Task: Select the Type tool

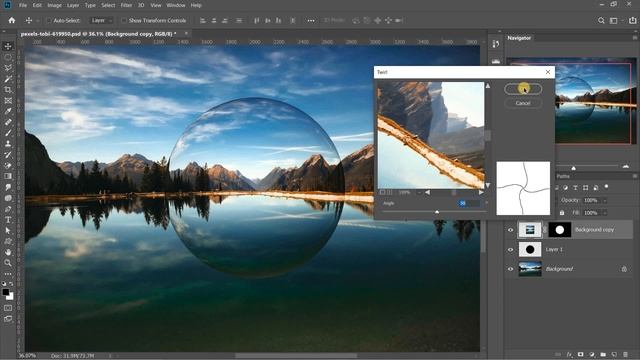Action: click(8, 220)
